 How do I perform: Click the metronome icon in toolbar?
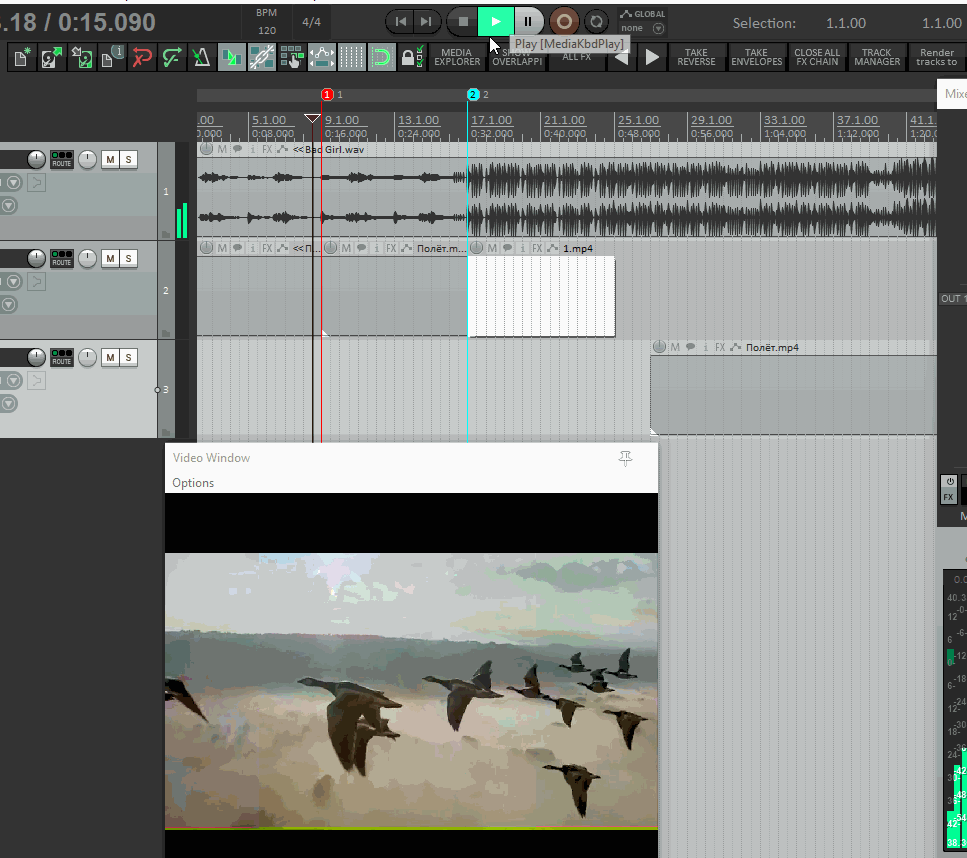click(x=201, y=58)
